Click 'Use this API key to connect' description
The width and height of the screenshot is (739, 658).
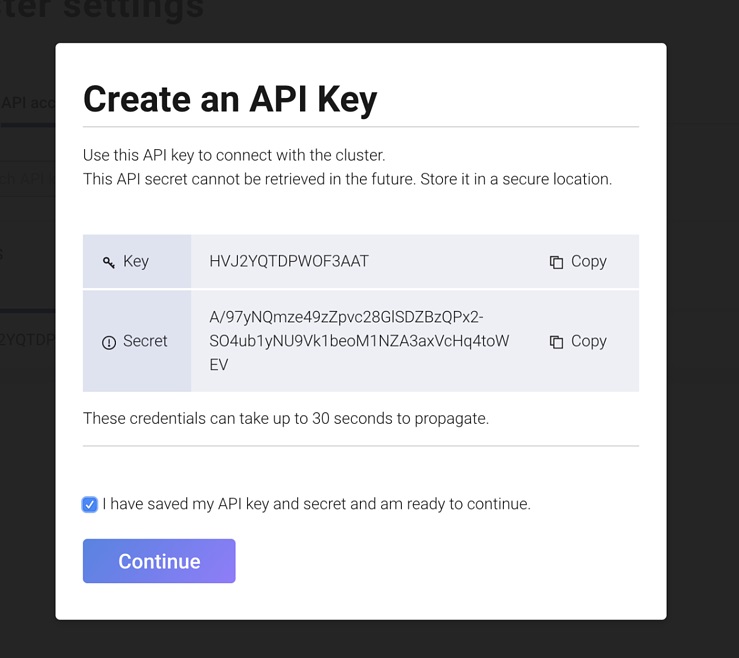pos(234,155)
